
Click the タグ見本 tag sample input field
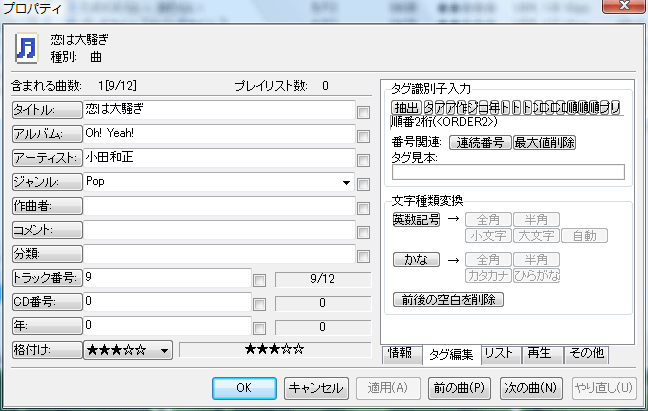coord(507,171)
